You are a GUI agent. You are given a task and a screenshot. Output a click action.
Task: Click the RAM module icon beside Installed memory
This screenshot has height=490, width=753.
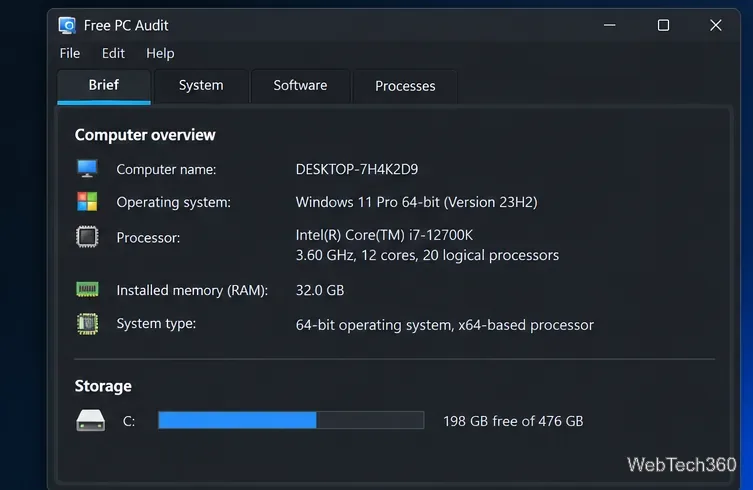pos(87,289)
